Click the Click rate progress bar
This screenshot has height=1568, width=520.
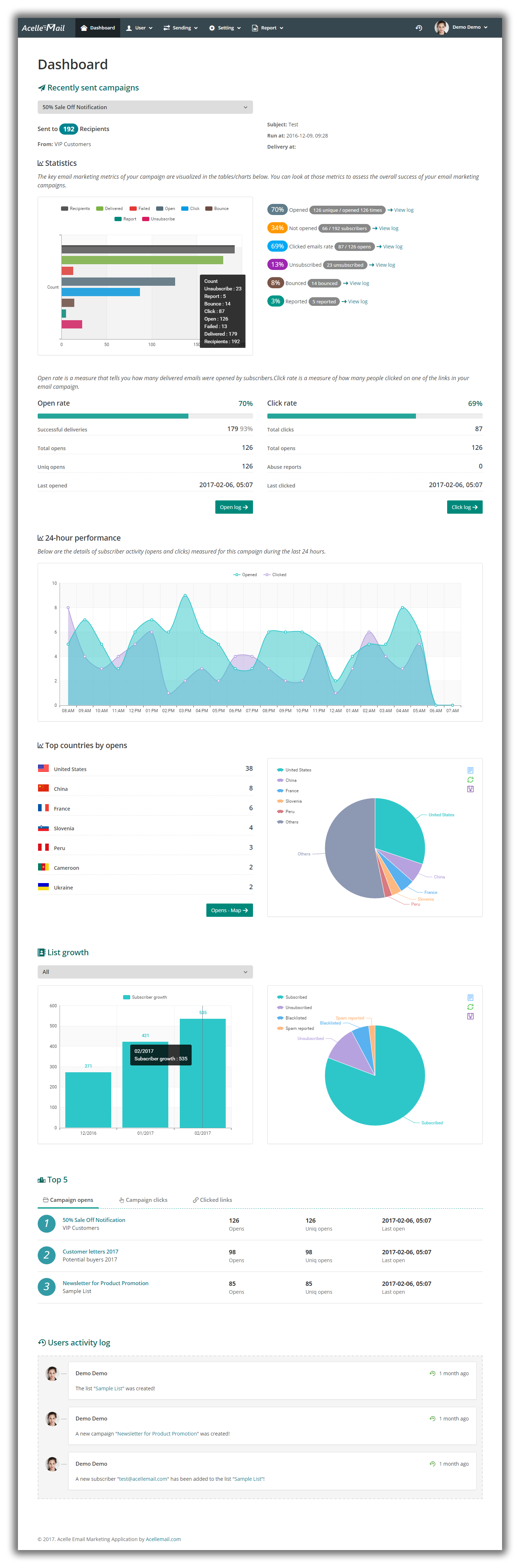[375, 416]
